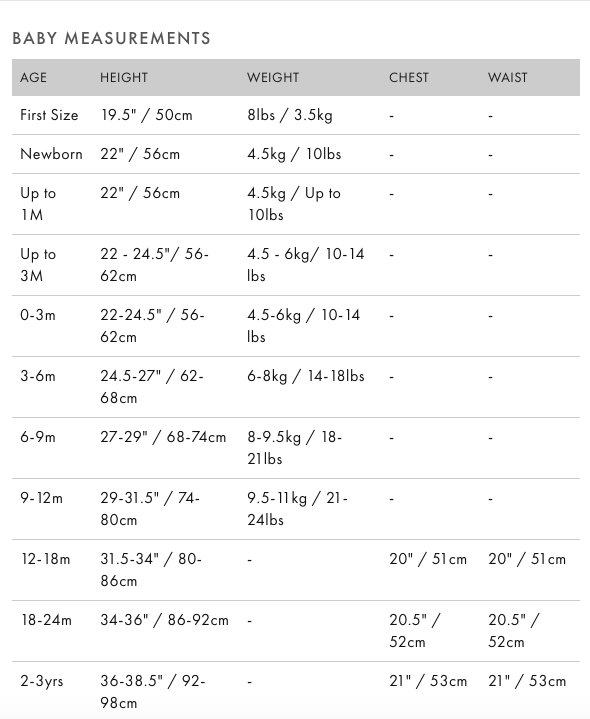Click the Up to 3M age cell
This screenshot has width=590, height=719.
tap(38, 265)
